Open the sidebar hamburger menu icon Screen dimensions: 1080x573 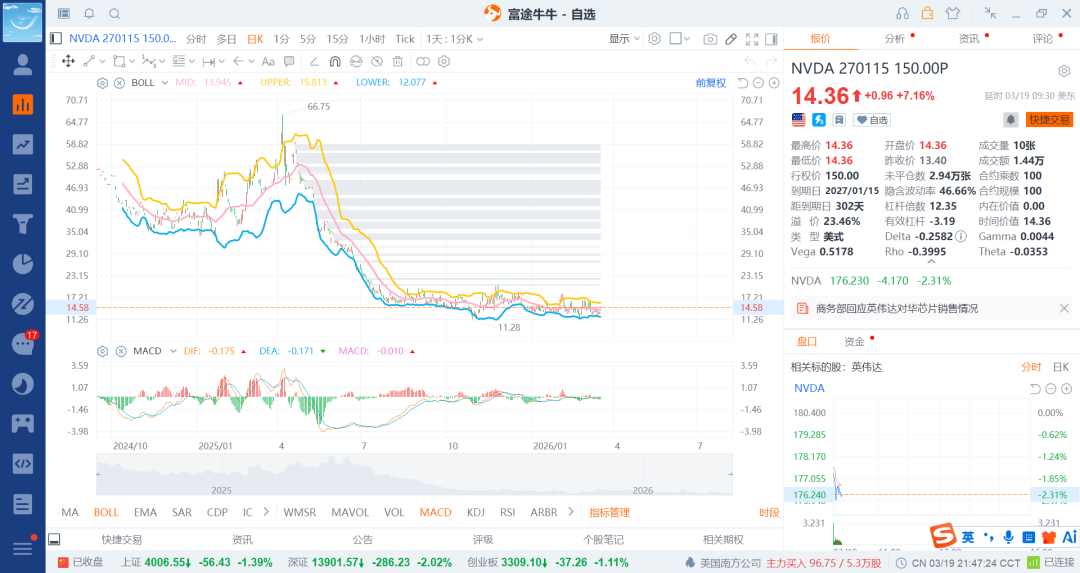coord(23,548)
